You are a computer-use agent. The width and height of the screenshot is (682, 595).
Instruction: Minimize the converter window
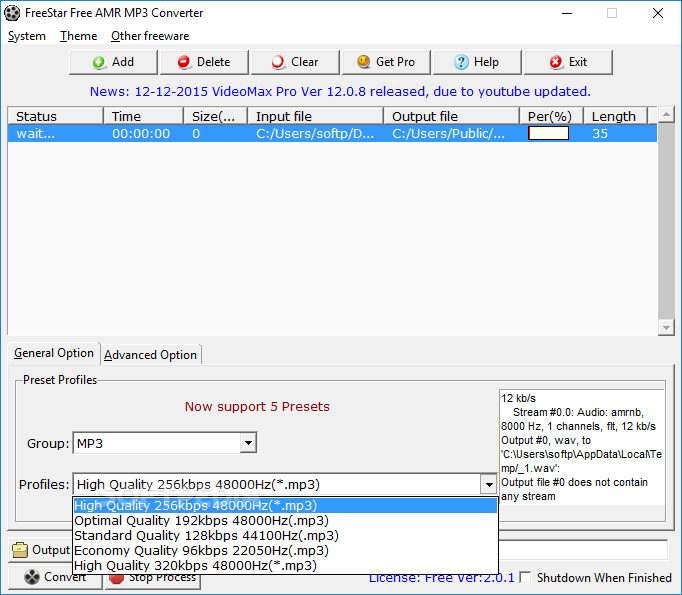pyautogui.click(x=567, y=13)
